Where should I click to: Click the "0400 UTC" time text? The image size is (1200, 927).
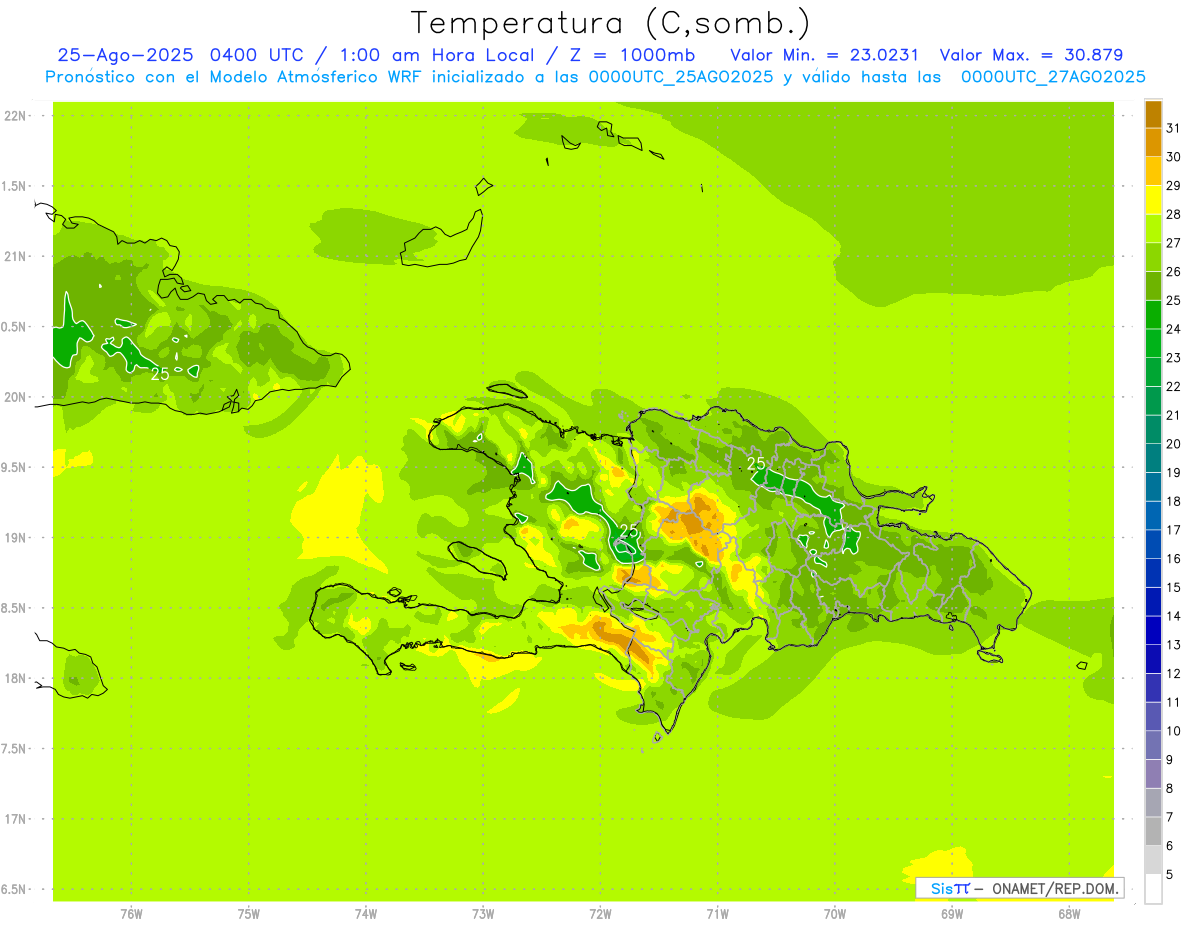click(x=258, y=55)
